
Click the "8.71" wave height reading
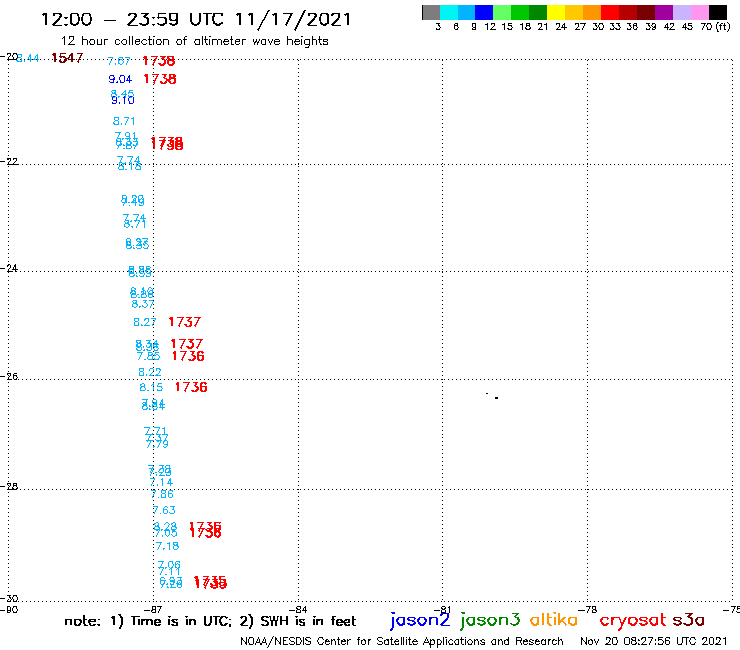[x=124, y=121]
